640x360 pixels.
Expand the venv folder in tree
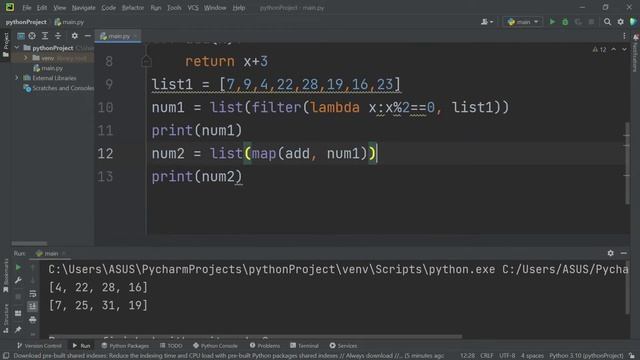point(26,58)
